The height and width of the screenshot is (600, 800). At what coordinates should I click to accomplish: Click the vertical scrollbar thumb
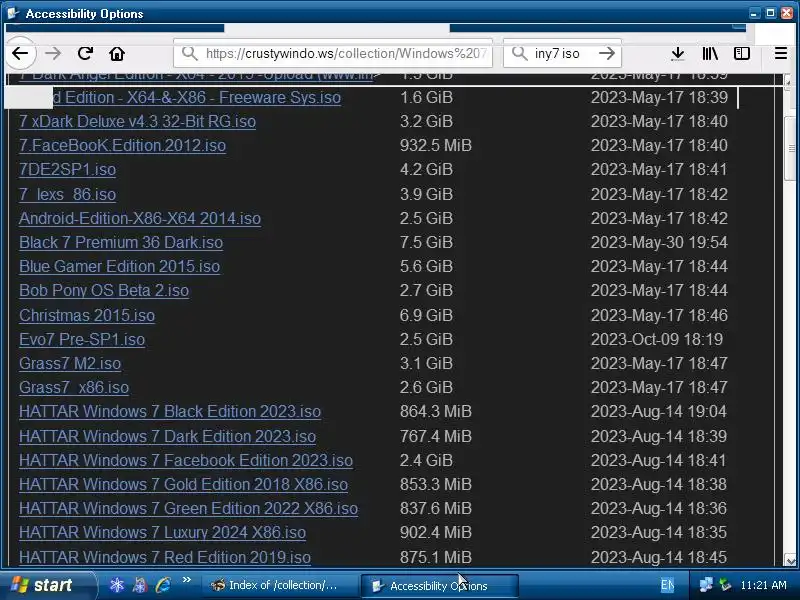791,148
